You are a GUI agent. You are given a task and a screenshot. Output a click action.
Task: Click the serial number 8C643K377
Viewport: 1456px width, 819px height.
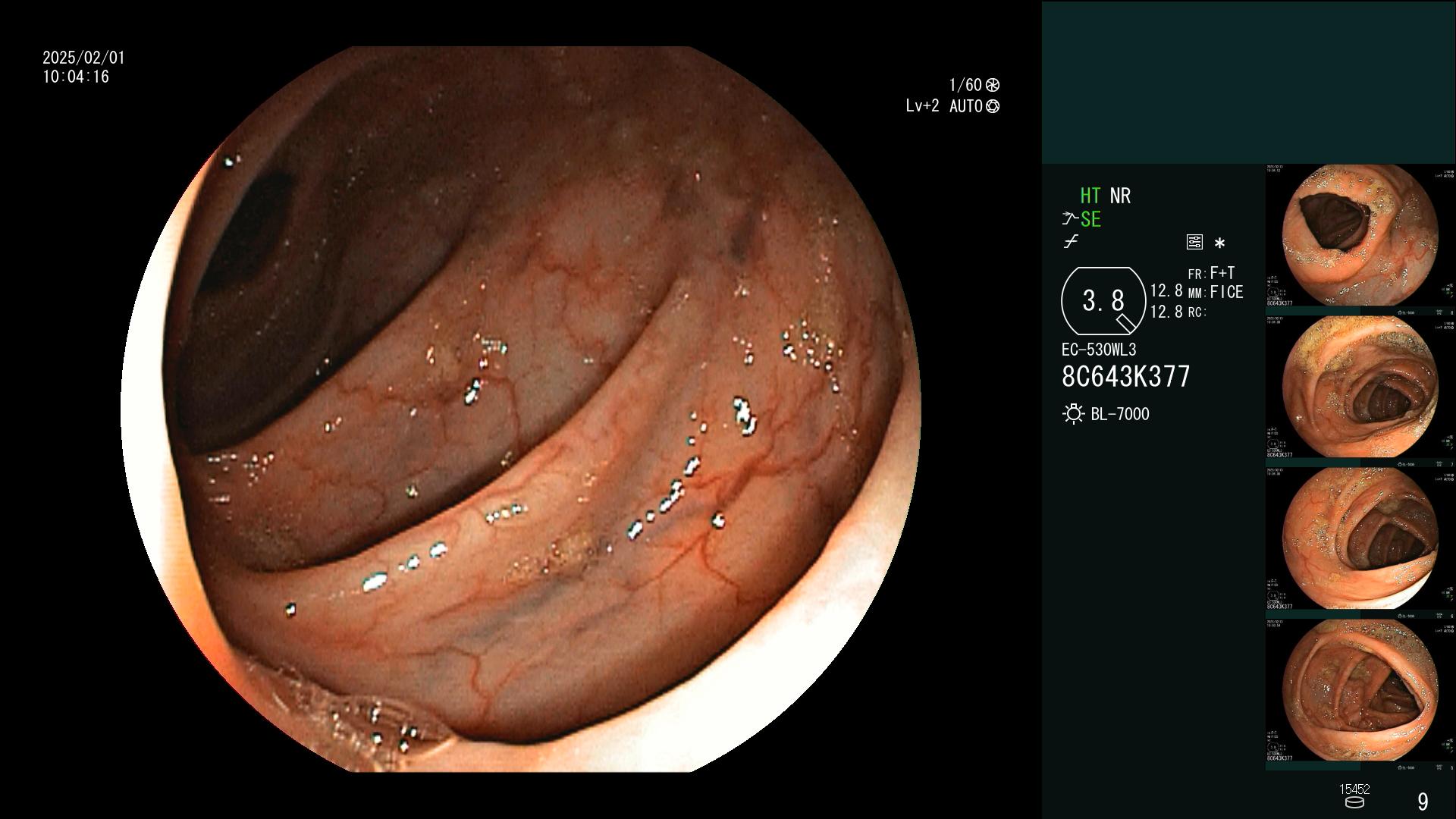(1126, 376)
